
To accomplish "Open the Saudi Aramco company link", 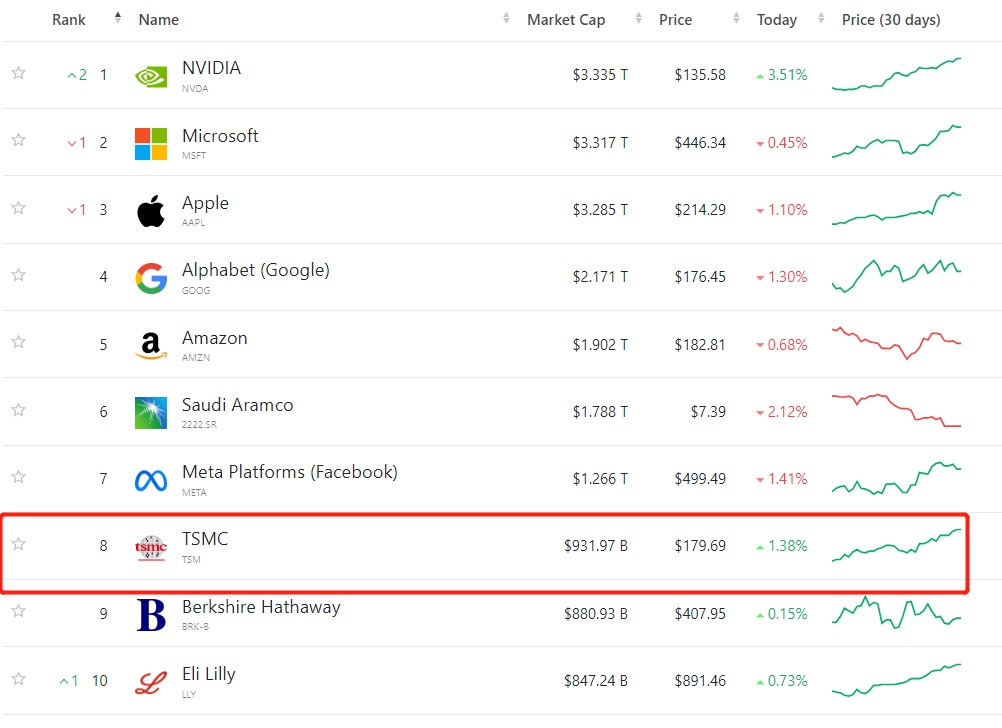I will [237, 405].
